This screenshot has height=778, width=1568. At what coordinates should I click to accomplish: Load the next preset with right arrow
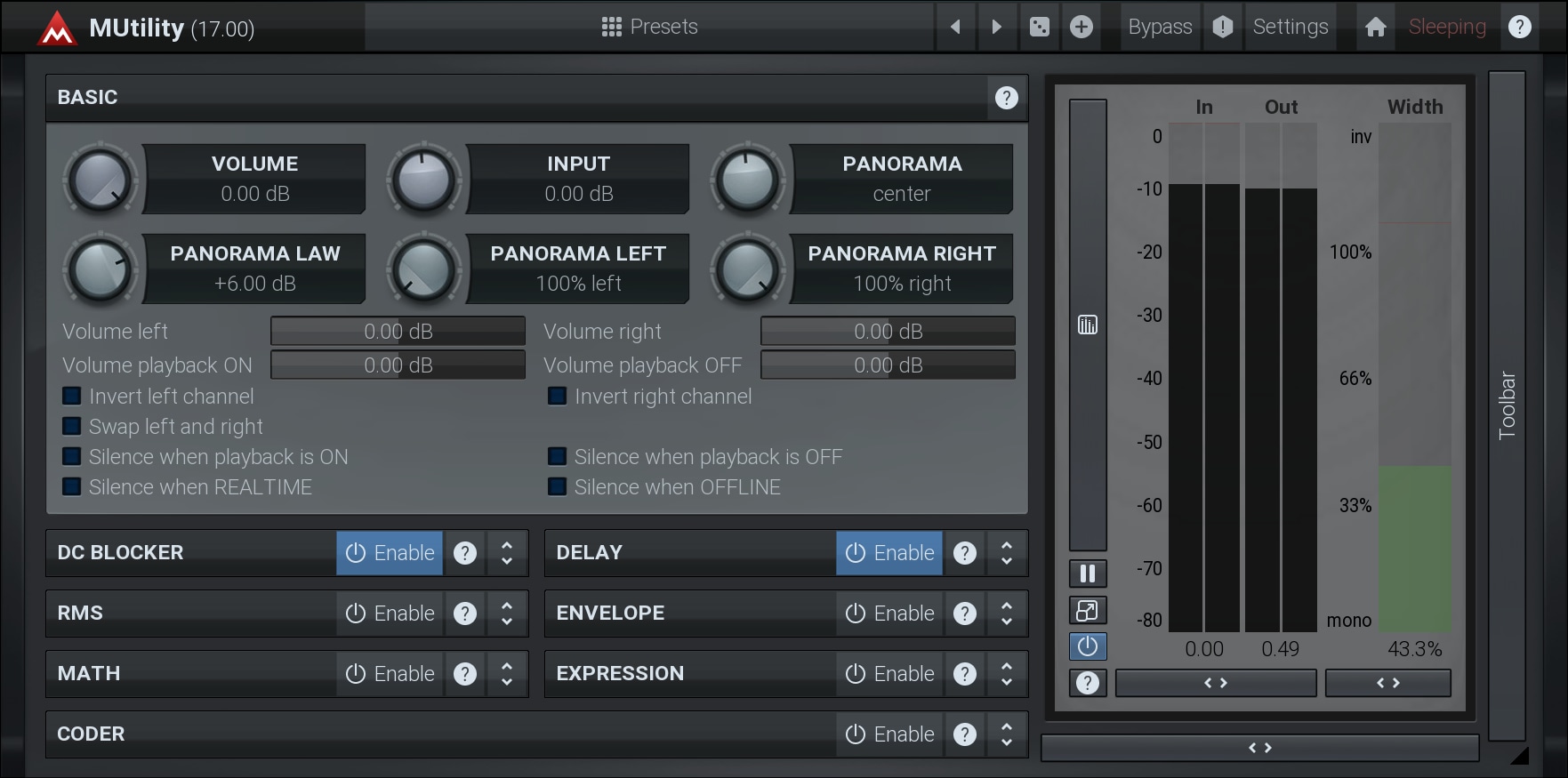point(996,27)
